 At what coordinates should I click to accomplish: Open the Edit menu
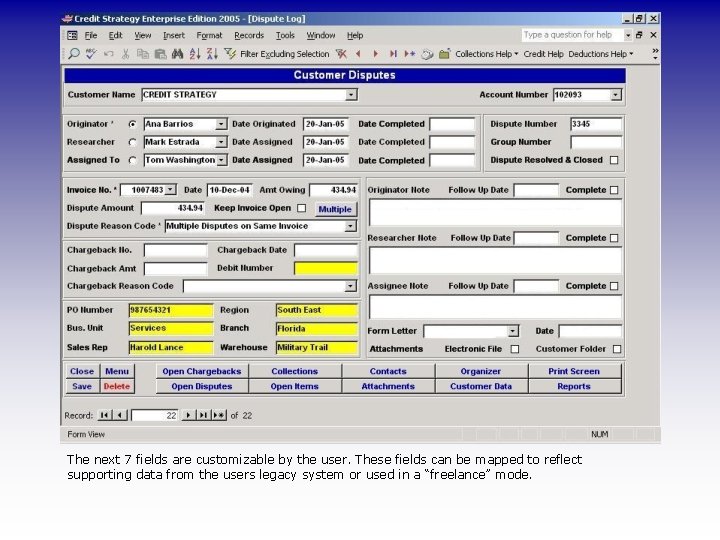tap(115, 35)
